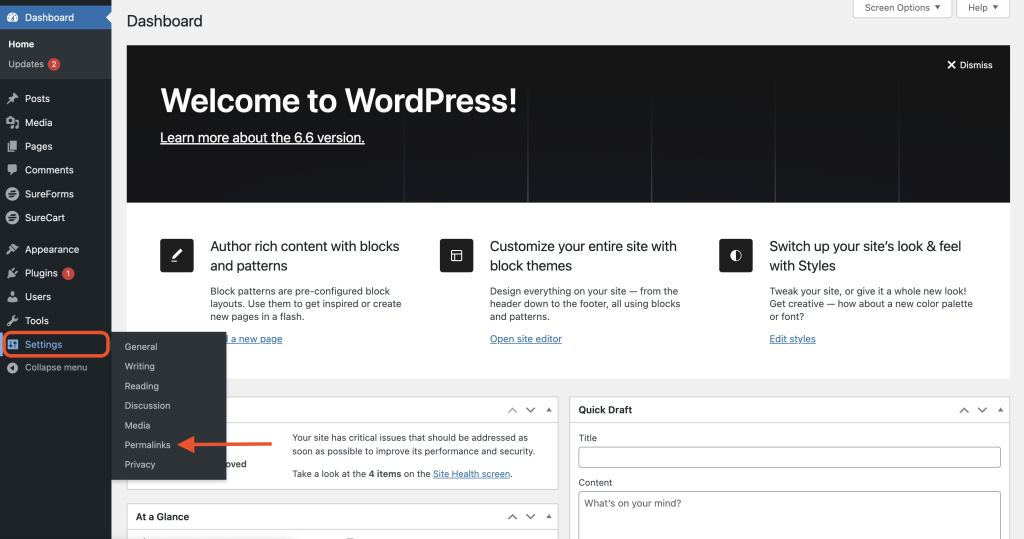Collapse the Quick Draft panel
The width and height of the screenshot is (1024, 539).
tap(1000, 410)
